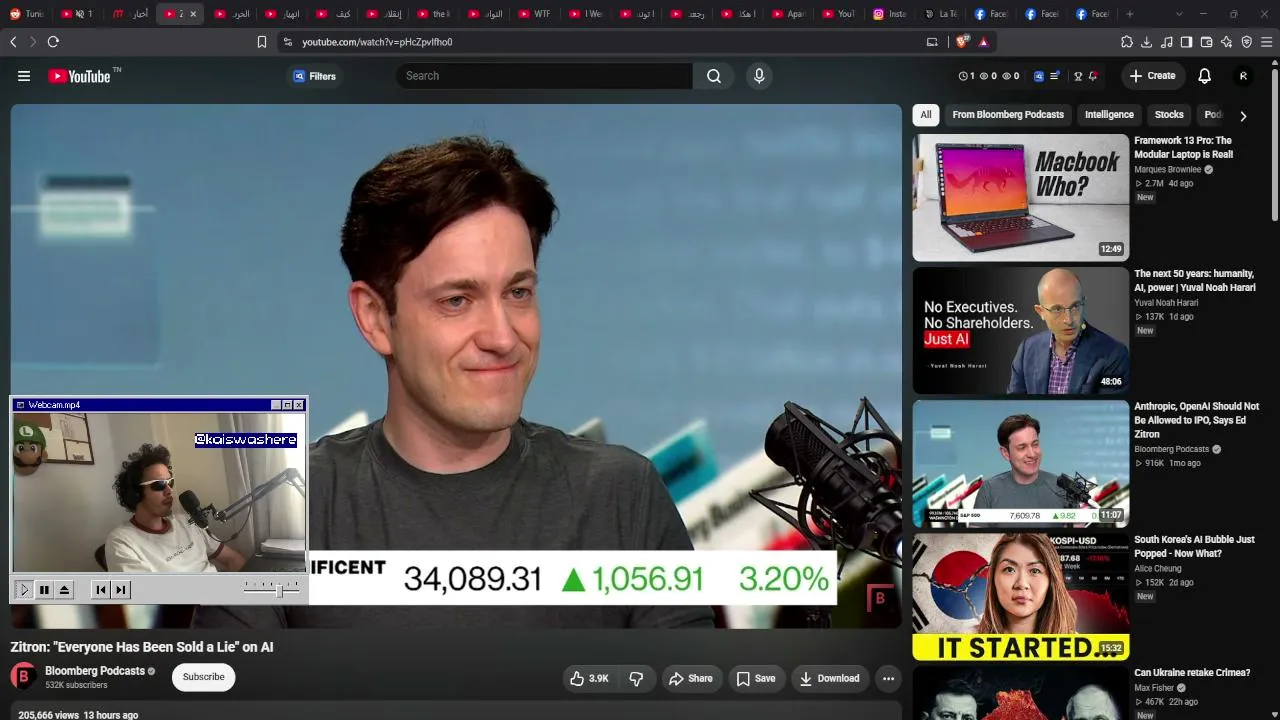
Task: Open a new browser tab
Action: [x=1130, y=14]
